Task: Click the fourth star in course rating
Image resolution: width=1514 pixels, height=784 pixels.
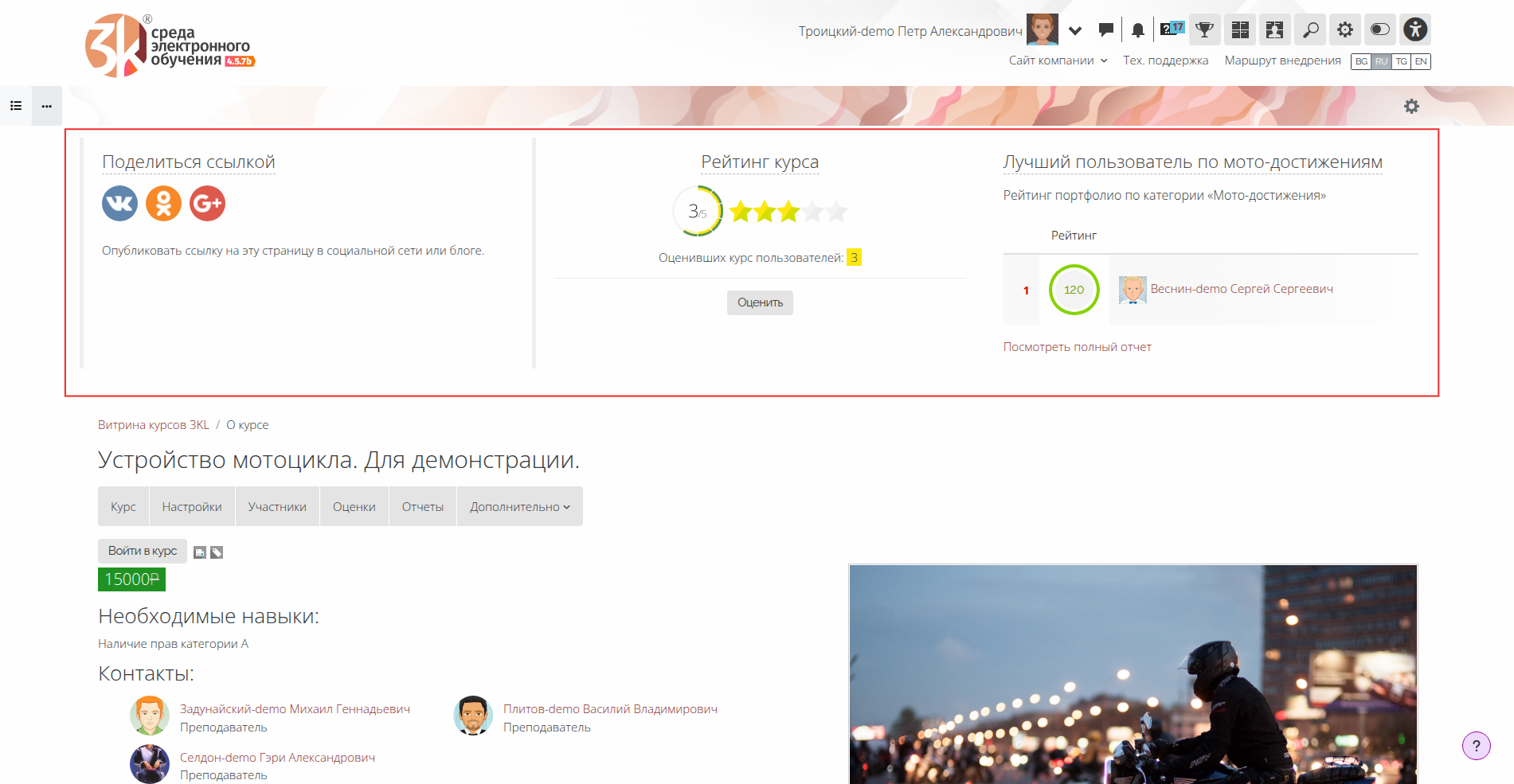Action: point(812,212)
